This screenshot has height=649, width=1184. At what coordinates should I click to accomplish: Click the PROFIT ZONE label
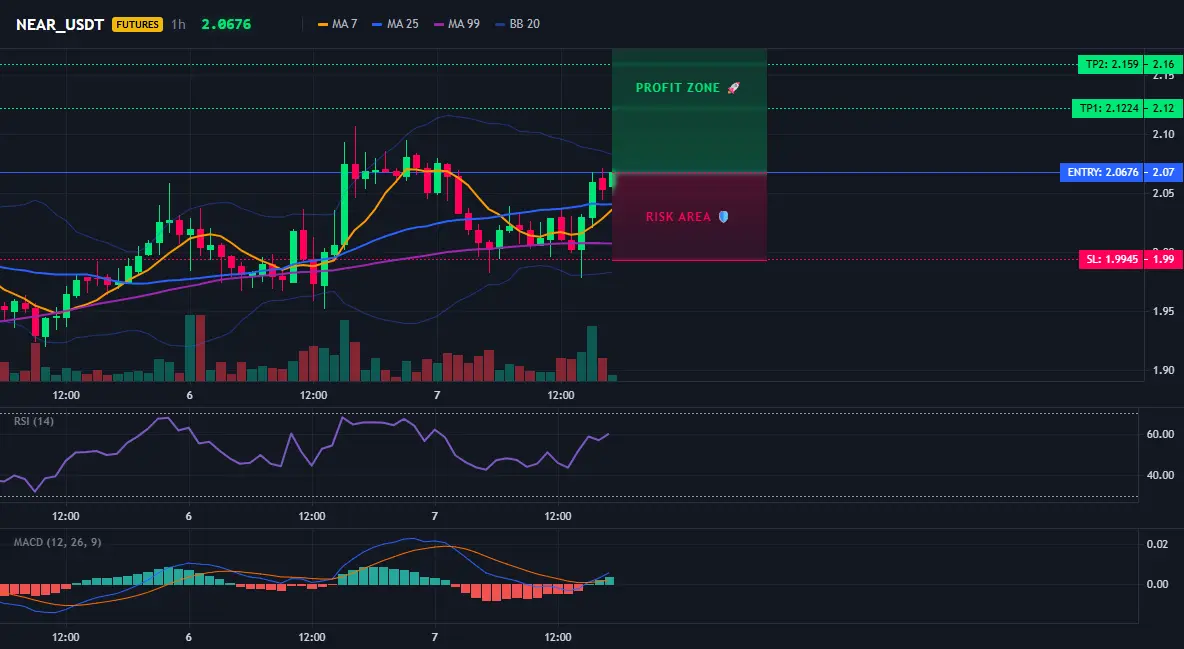pos(677,88)
